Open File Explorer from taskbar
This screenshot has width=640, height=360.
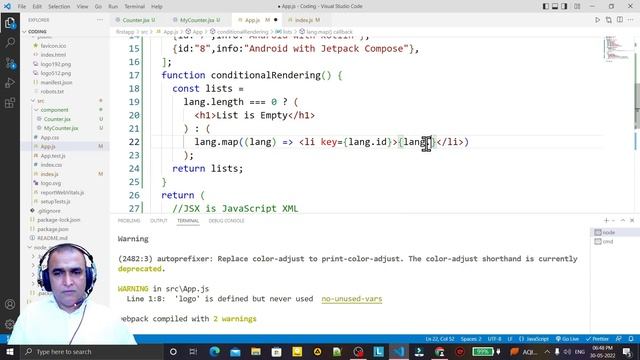click(256, 351)
